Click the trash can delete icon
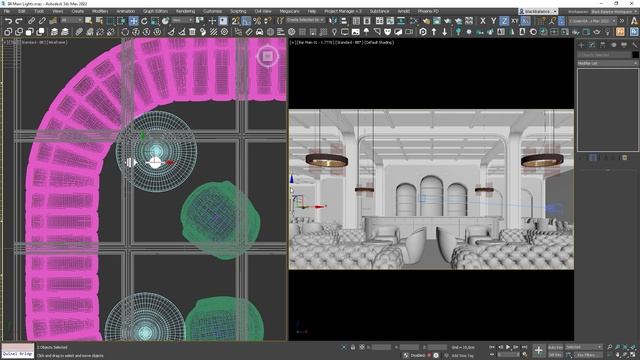The height and width of the screenshot is (360, 640). tap(192, 31)
